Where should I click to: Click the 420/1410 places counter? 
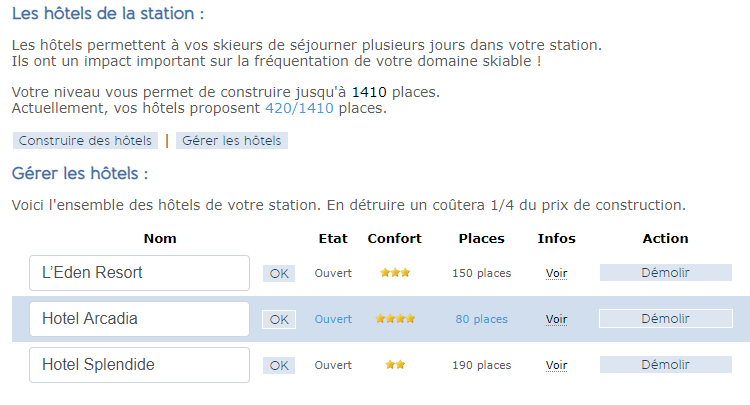pos(299,108)
